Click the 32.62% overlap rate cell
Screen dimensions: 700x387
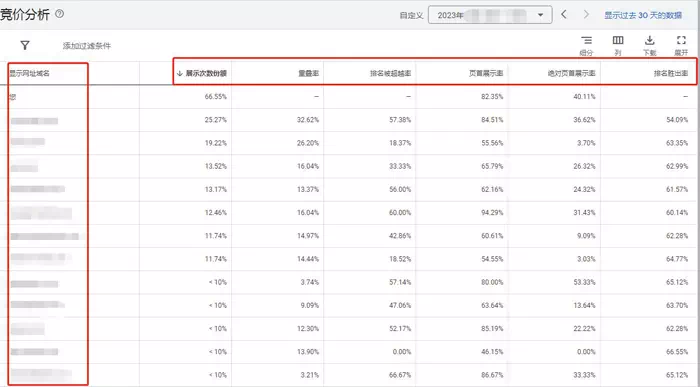tap(308, 120)
